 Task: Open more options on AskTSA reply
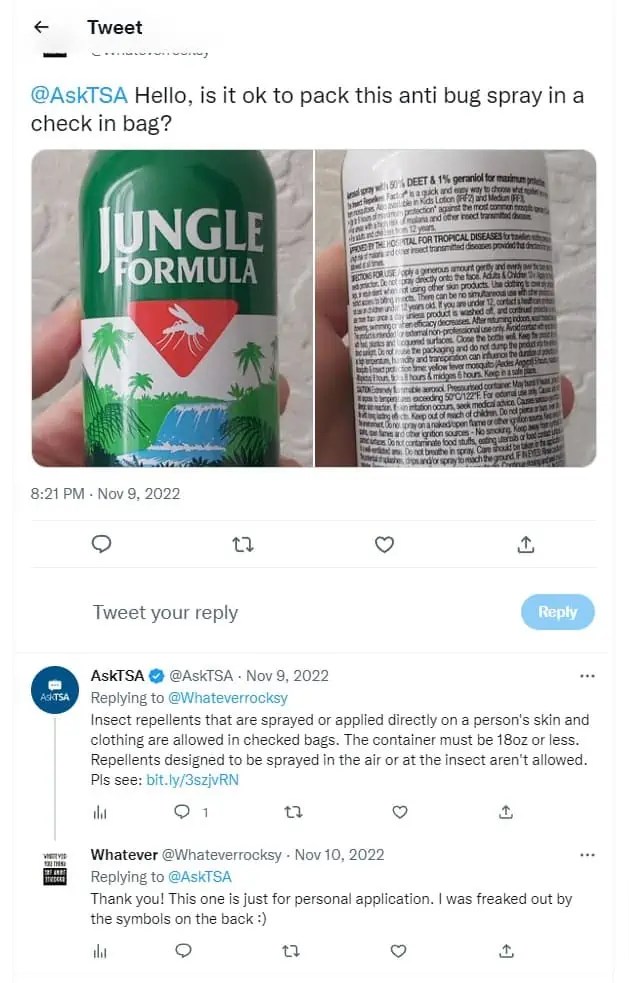point(587,676)
